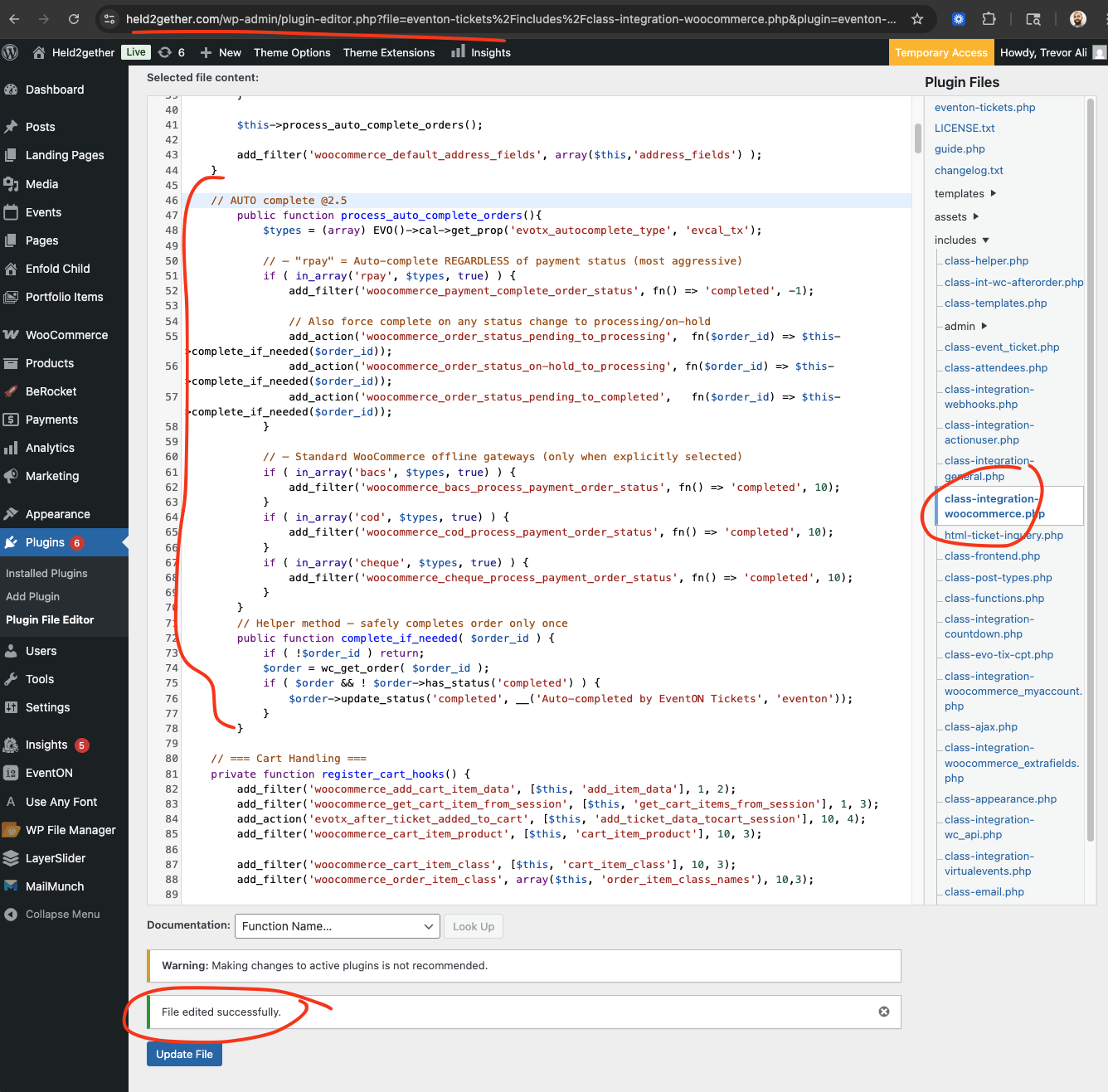The width and height of the screenshot is (1108, 1092).
Task: Bookmark this page with the star icon
Action: coord(916,19)
